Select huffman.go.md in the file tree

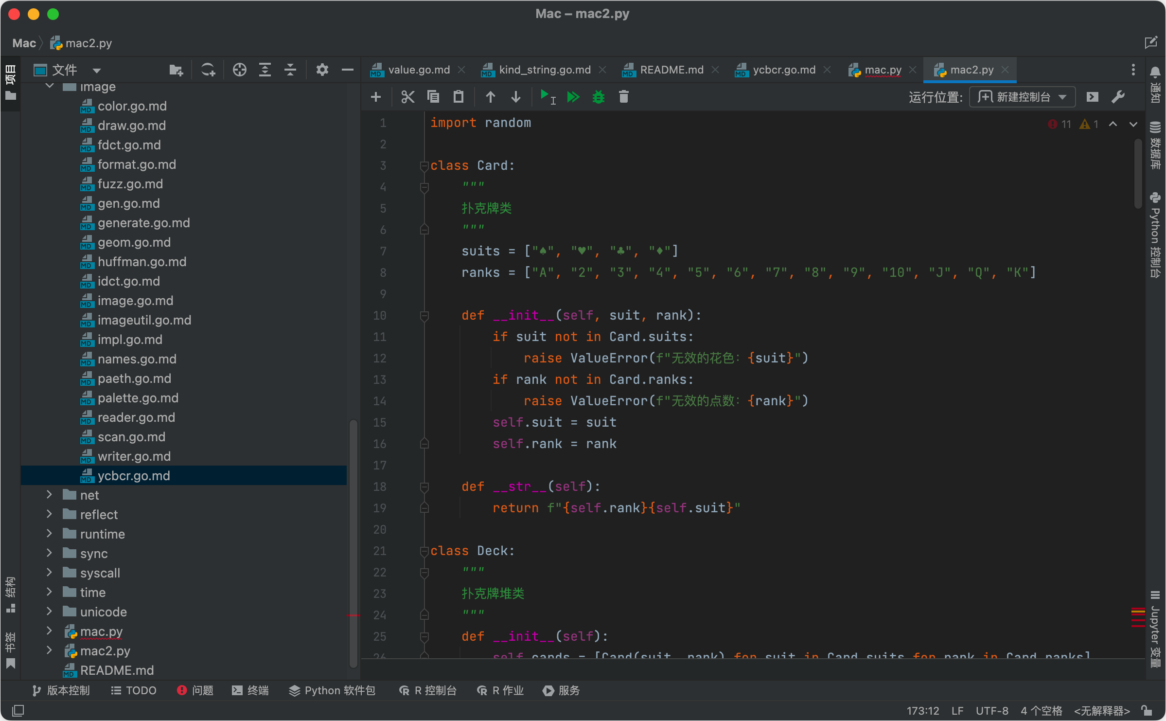141,262
